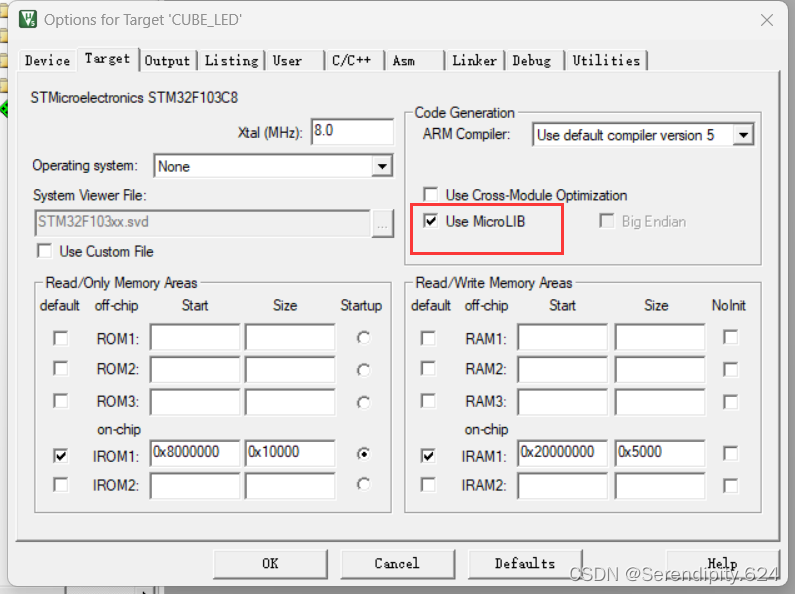Screen dimensions: 795x594
Task: Switch to the Device tab
Action: pyautogui.click(x=47, y=60)
